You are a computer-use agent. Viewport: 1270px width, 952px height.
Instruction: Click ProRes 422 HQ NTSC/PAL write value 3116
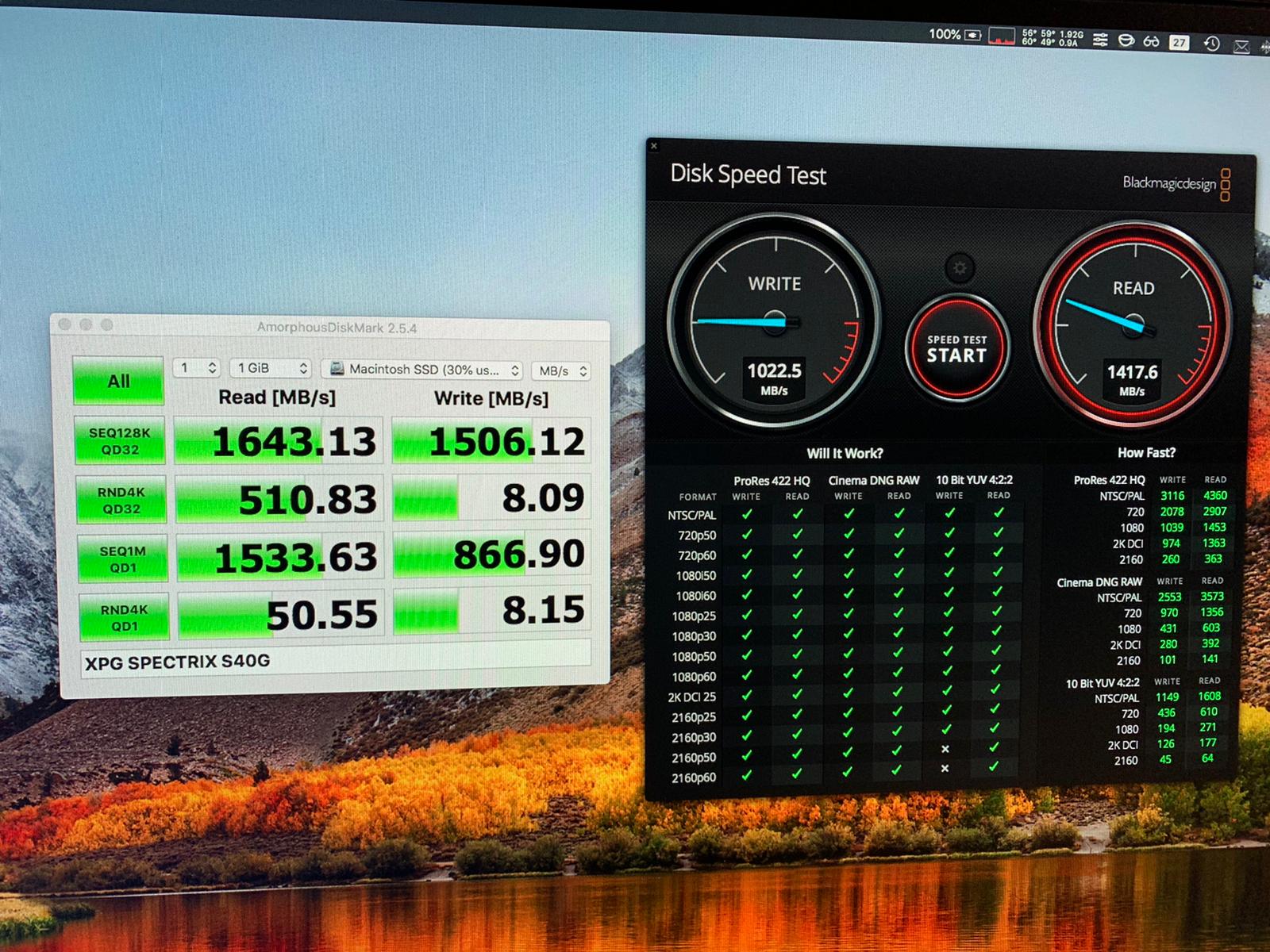pos(1172,496)
